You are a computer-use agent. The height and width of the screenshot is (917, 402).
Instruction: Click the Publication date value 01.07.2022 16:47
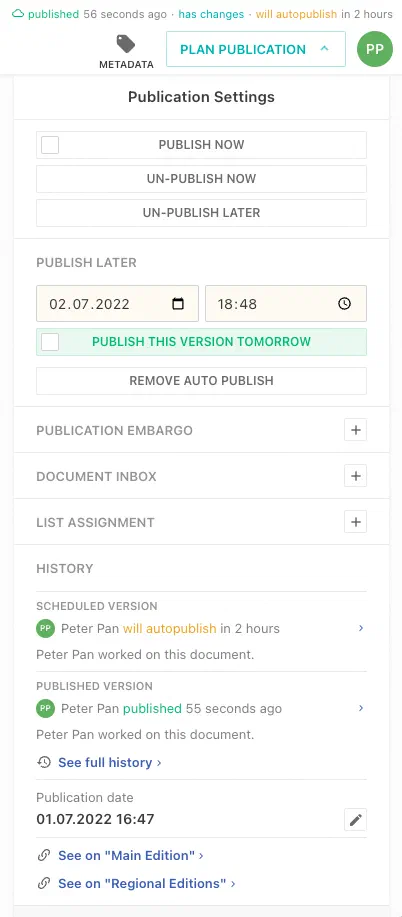(95, 819)
